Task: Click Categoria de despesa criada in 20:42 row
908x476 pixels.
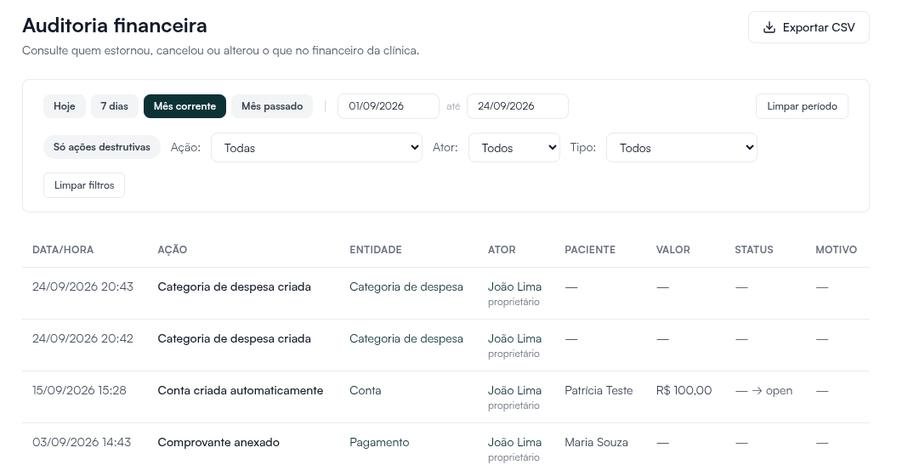Action: coord(234,339)
